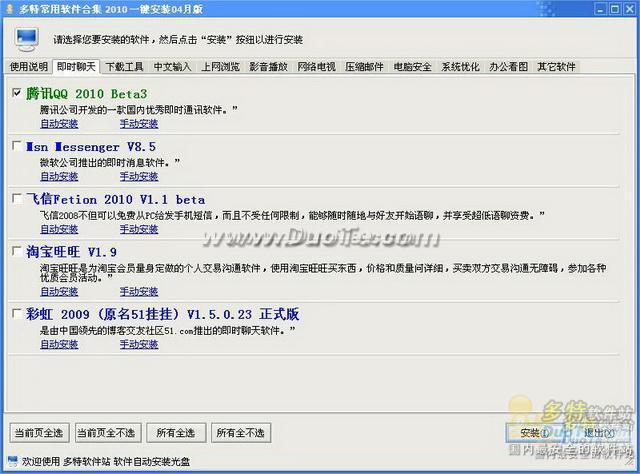This screenshot has height=474, width=640.
Task: Select the 彩虹 2009 V1.5.0.23 checkbox
Action: click(x=17, y=314)
